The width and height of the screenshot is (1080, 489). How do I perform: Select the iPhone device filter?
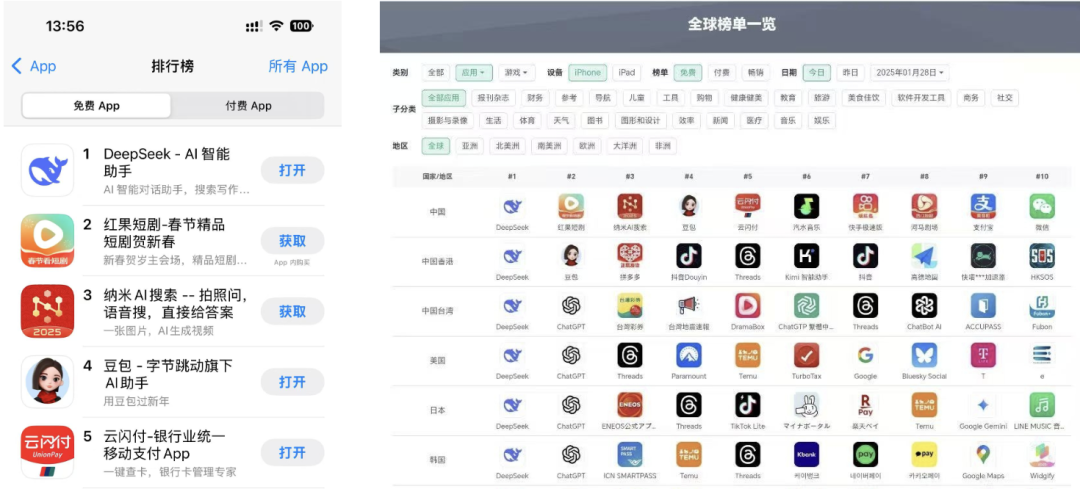click(588, 72)
